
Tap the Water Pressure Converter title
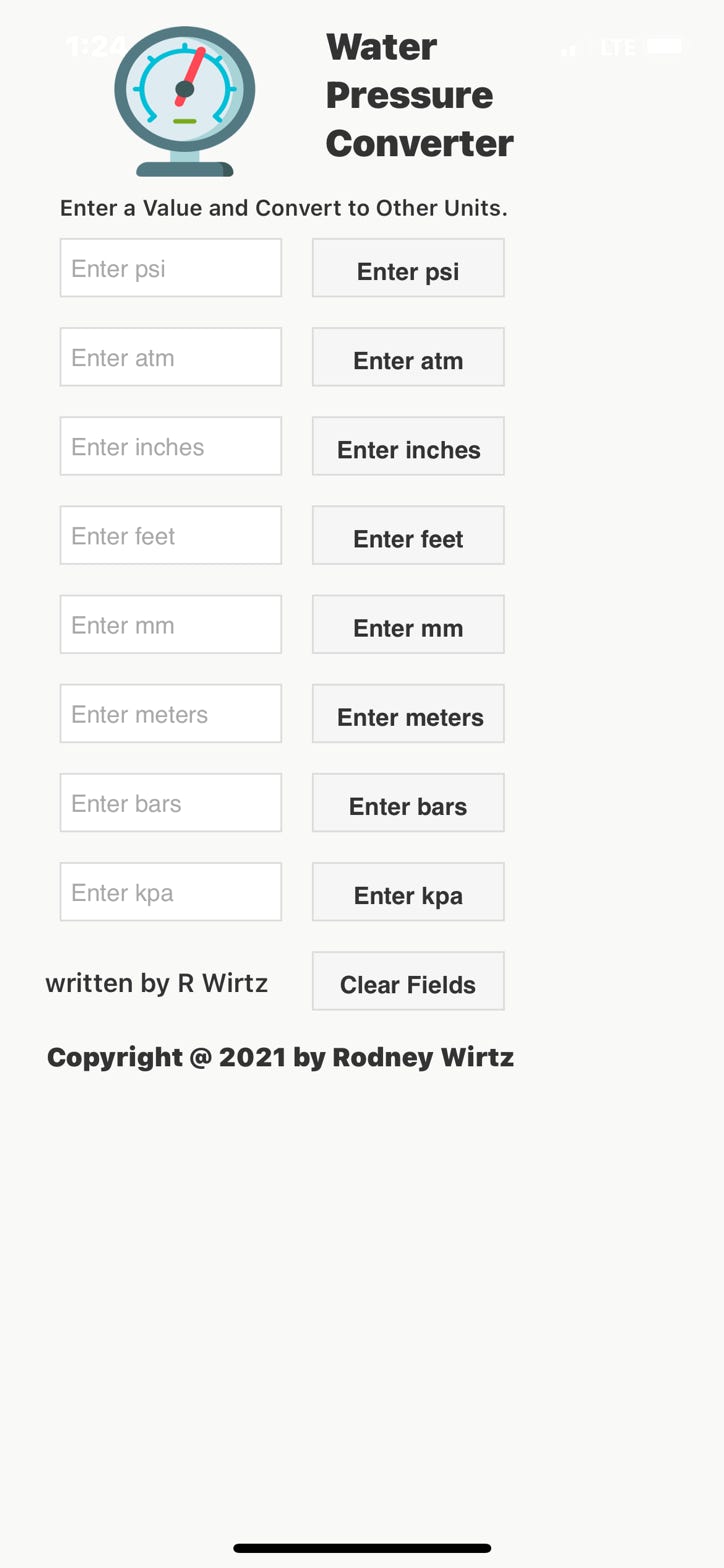[x=419, y=95]
